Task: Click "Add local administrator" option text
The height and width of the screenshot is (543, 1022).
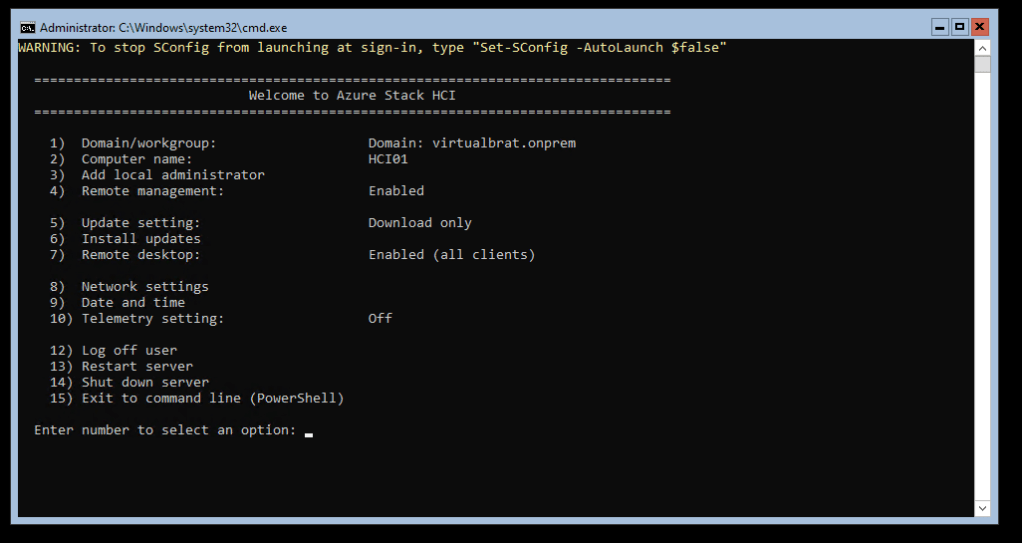Action: coord(173,175)
